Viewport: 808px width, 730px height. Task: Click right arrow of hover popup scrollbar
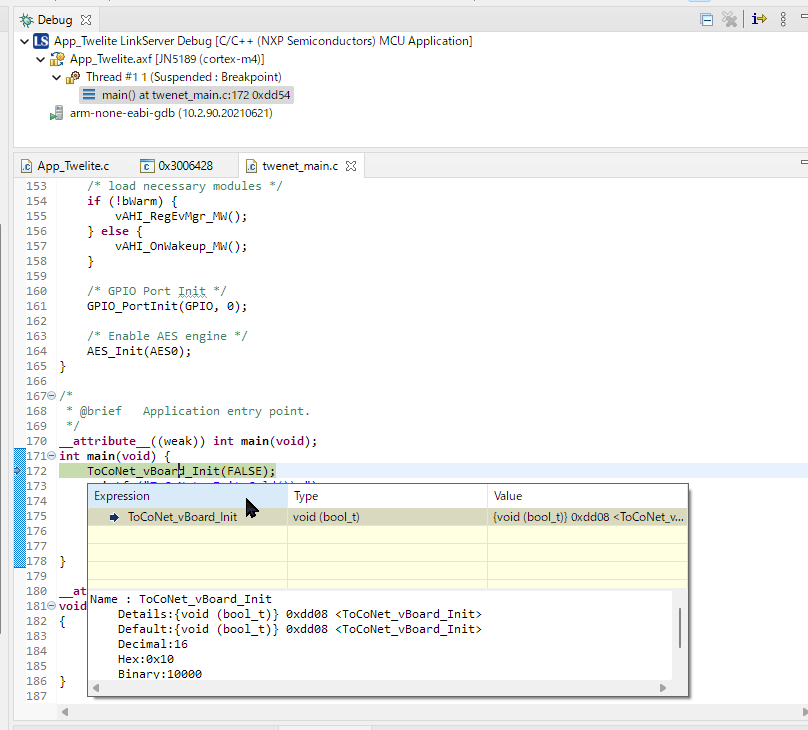click(663, 688)
